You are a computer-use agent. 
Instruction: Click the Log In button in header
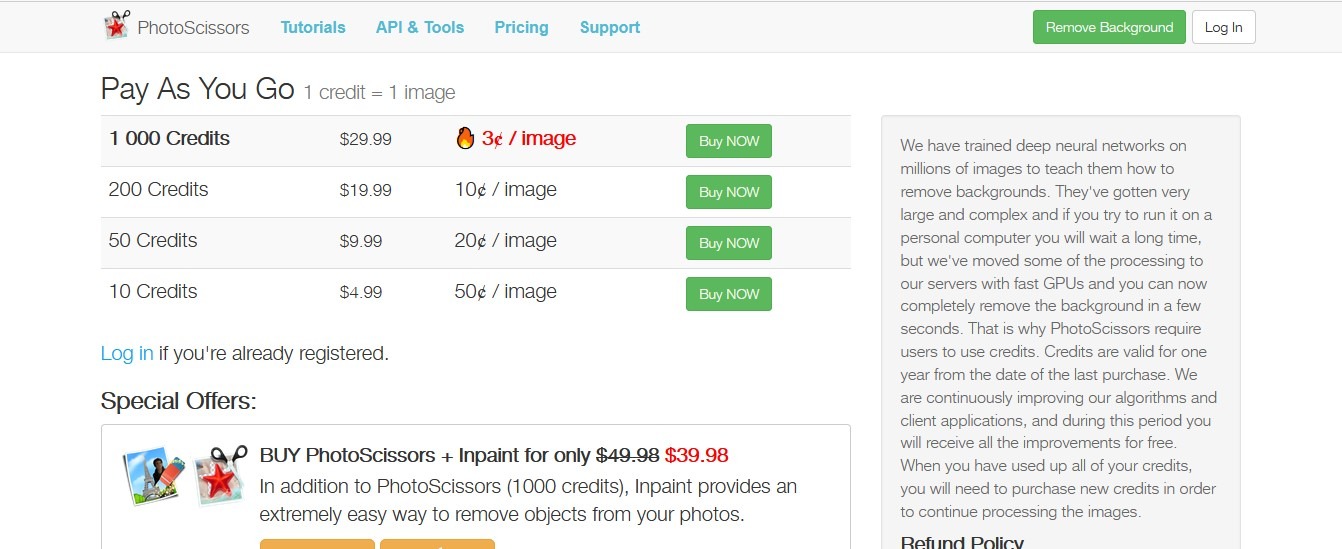pyautogui.click(x=1223, y=27)
